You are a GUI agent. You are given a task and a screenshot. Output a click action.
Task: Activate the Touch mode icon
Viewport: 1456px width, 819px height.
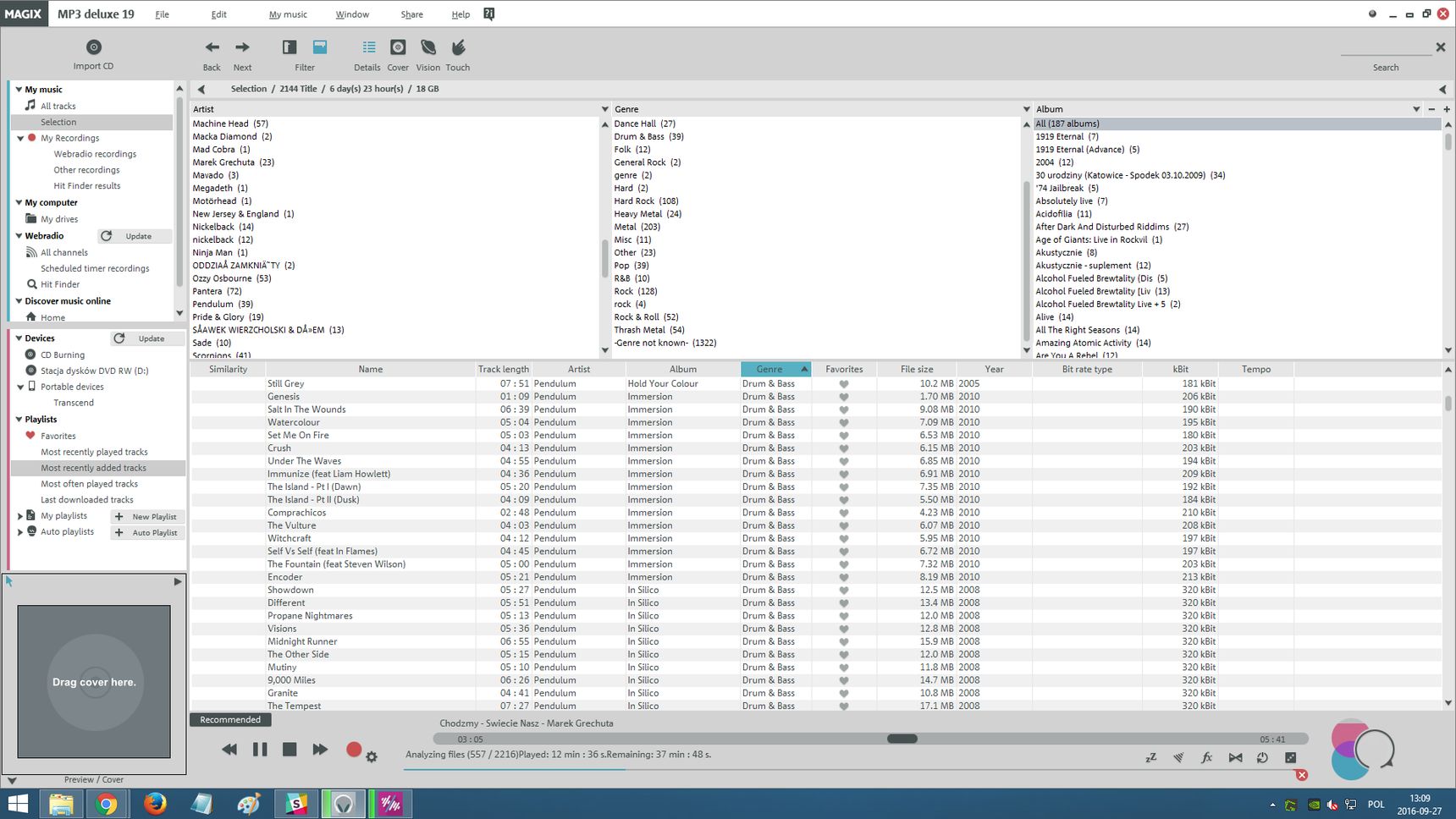pos(458,47)
